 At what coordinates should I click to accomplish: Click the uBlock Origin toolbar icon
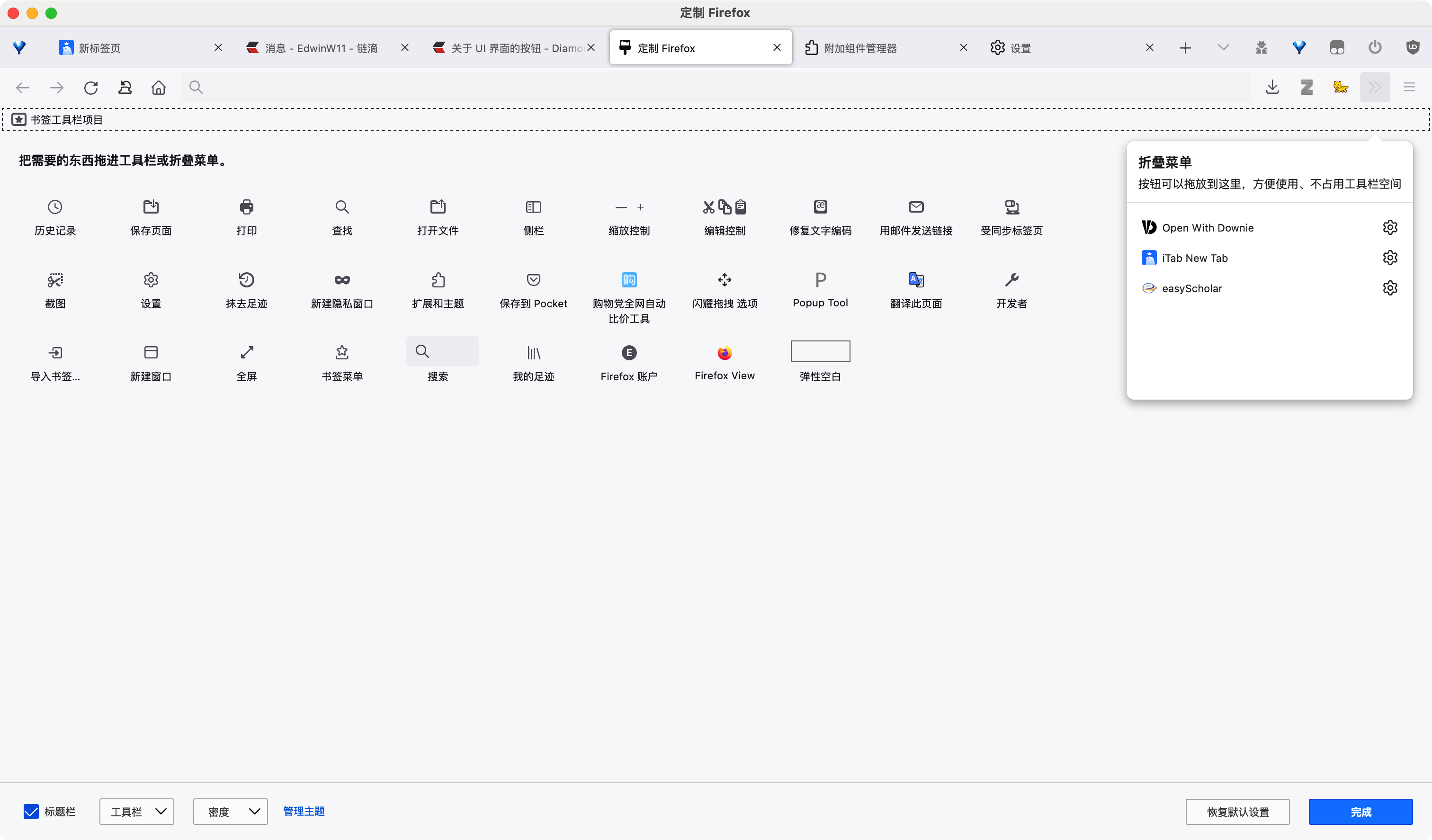click(1413, 47)
